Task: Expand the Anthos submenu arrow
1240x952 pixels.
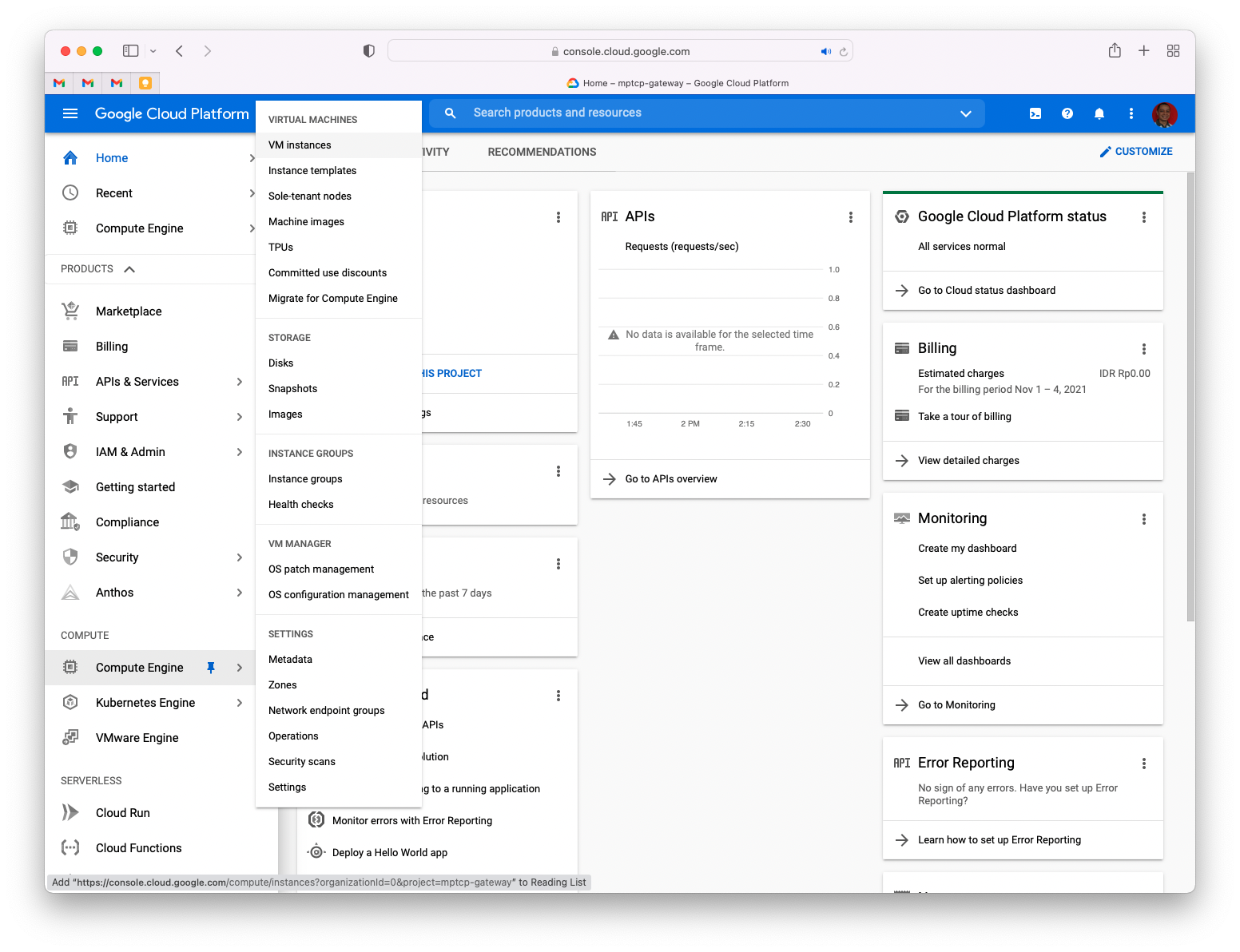Action: point(240,593)
